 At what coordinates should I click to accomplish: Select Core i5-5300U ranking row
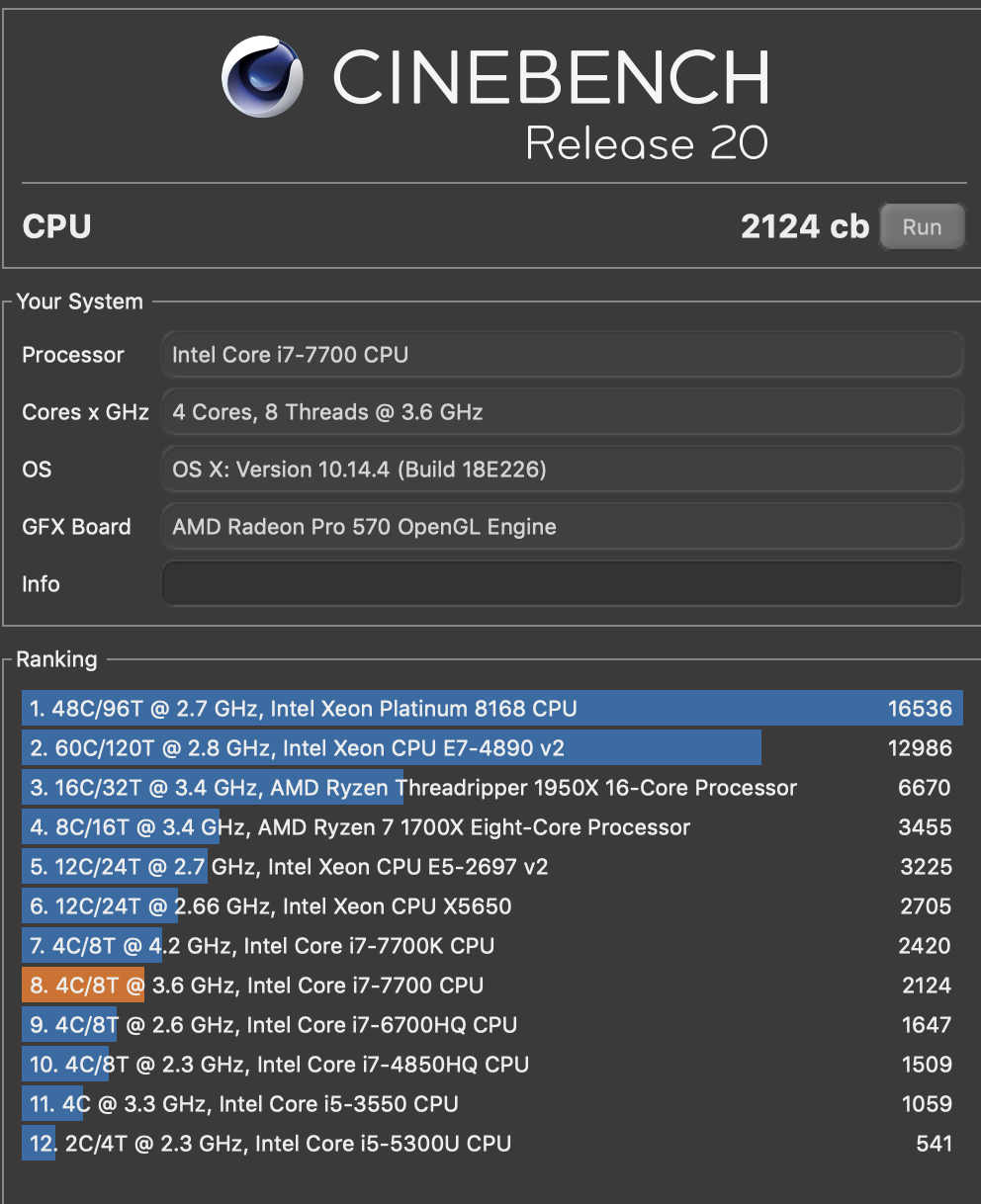491,1144
